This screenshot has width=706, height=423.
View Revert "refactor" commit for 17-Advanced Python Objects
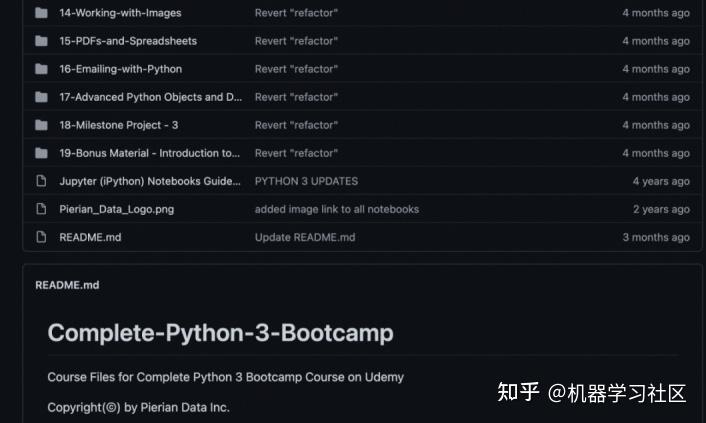pos(296,97)
